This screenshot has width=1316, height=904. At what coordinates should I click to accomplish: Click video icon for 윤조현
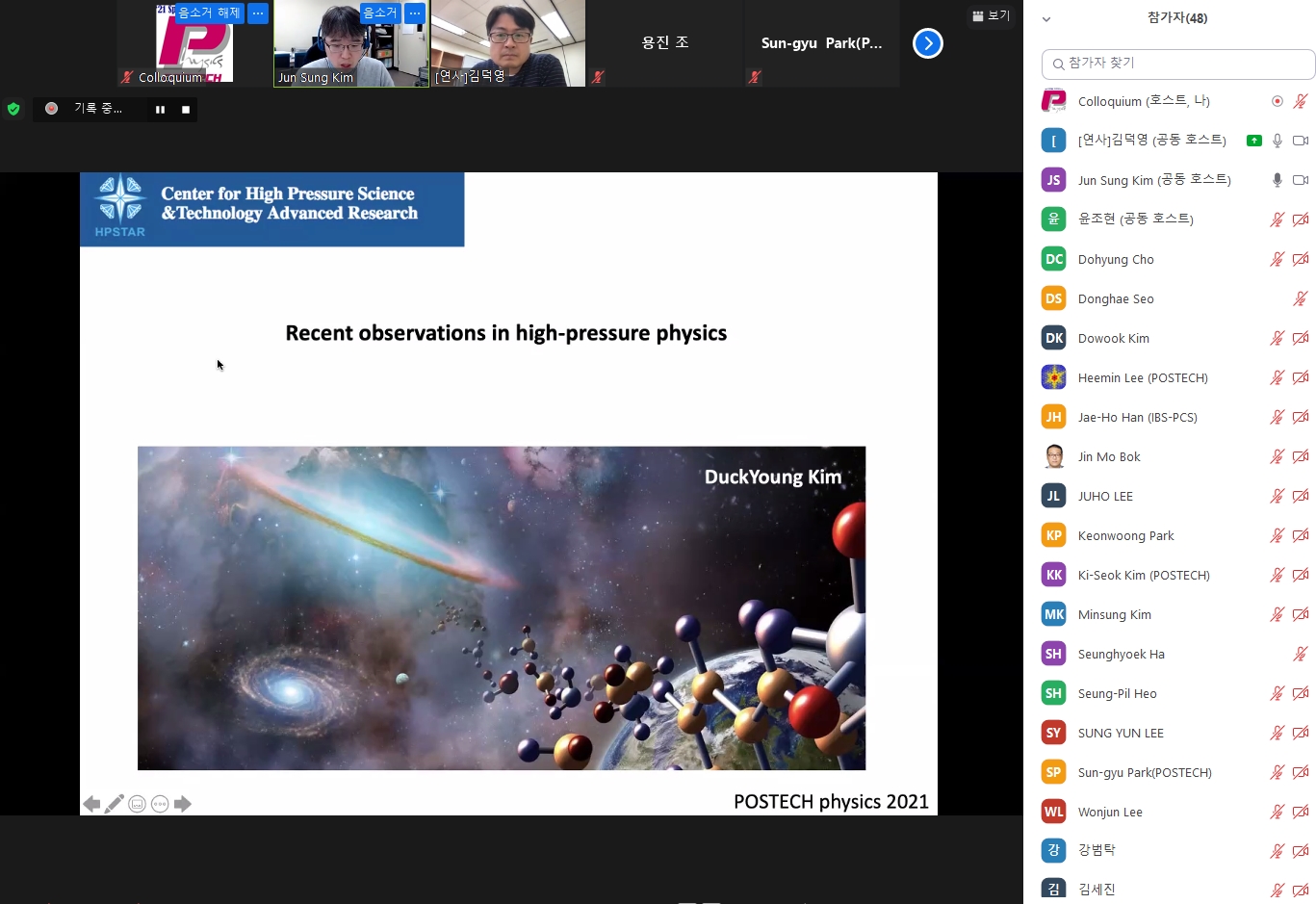point(1301,220)
